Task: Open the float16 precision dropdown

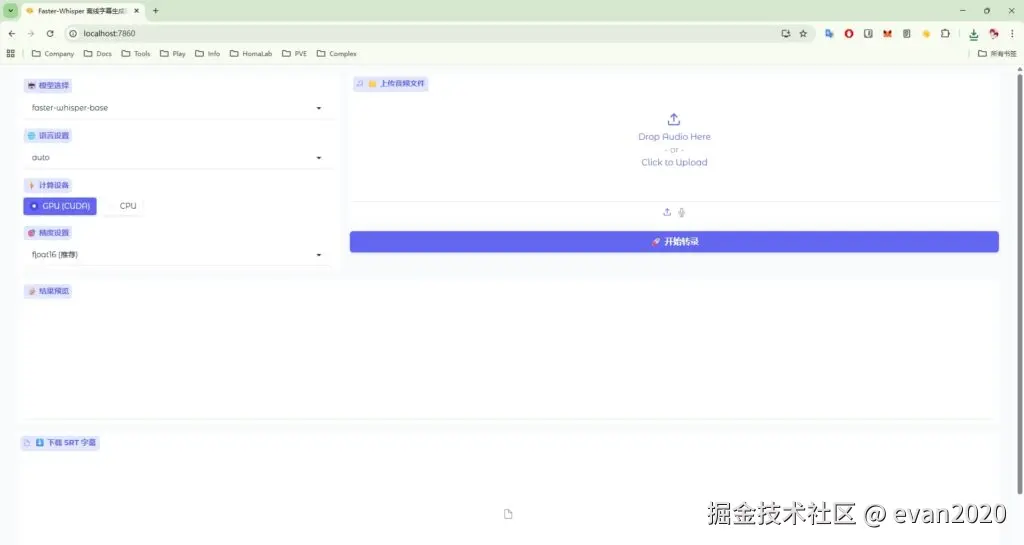Action: click(x=177, y=255)
